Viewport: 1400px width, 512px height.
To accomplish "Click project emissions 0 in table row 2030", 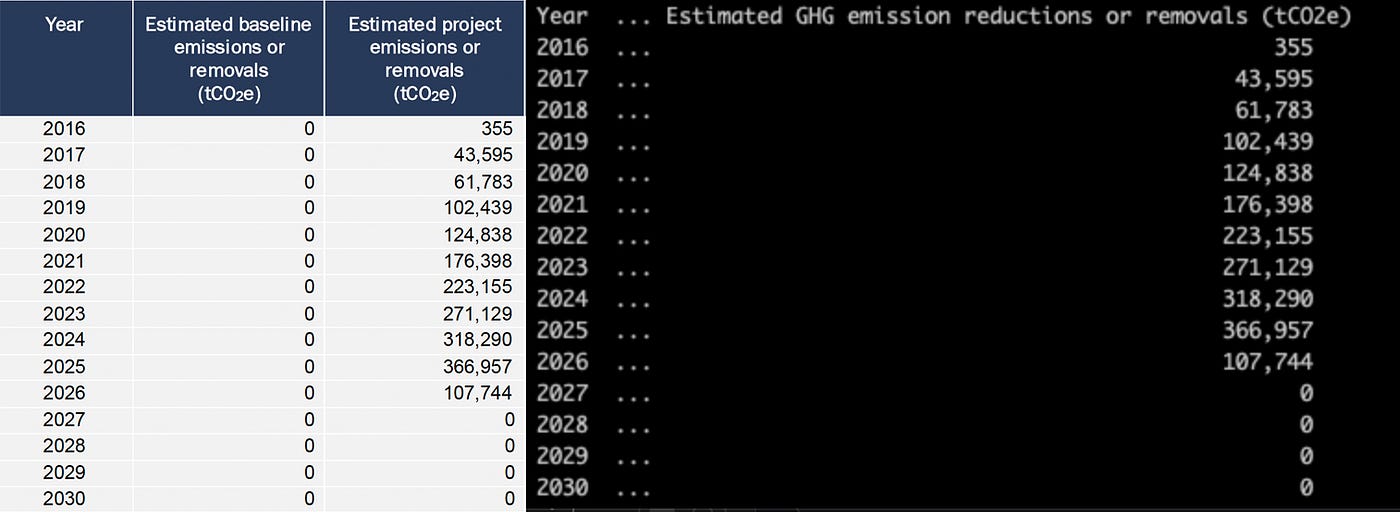I will point(509,499).
